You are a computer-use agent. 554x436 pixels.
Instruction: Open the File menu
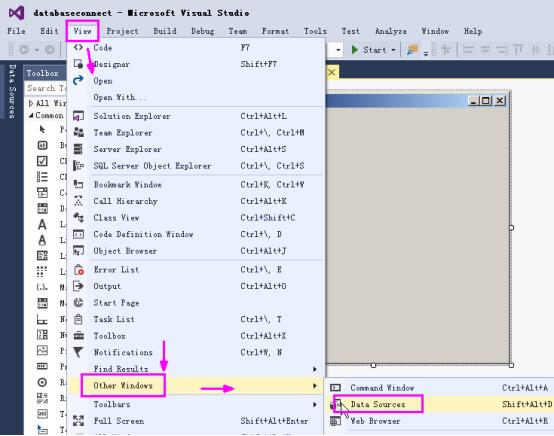click(x=16, y=31)
